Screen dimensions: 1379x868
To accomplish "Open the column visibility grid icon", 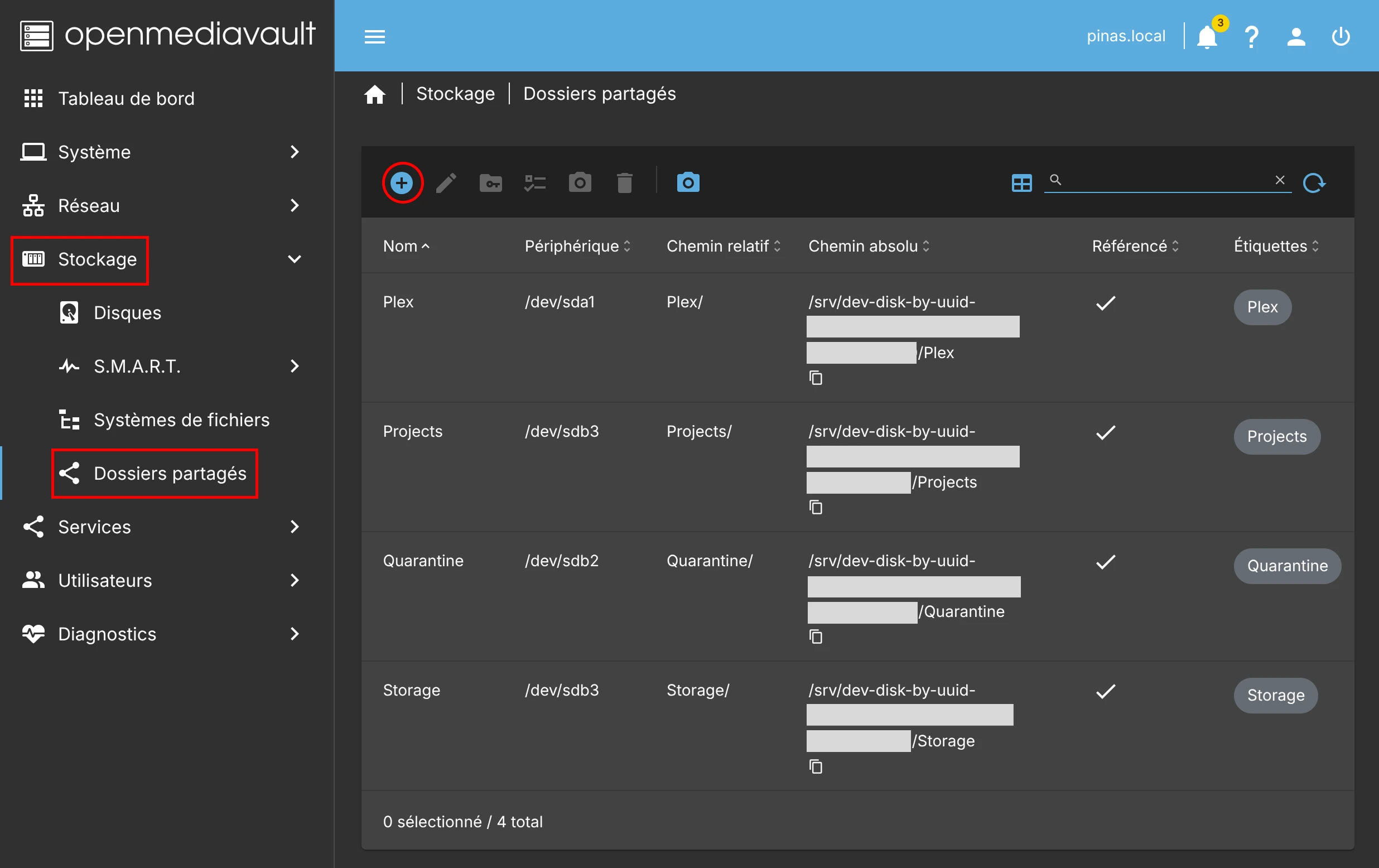I will [1021, 182].
